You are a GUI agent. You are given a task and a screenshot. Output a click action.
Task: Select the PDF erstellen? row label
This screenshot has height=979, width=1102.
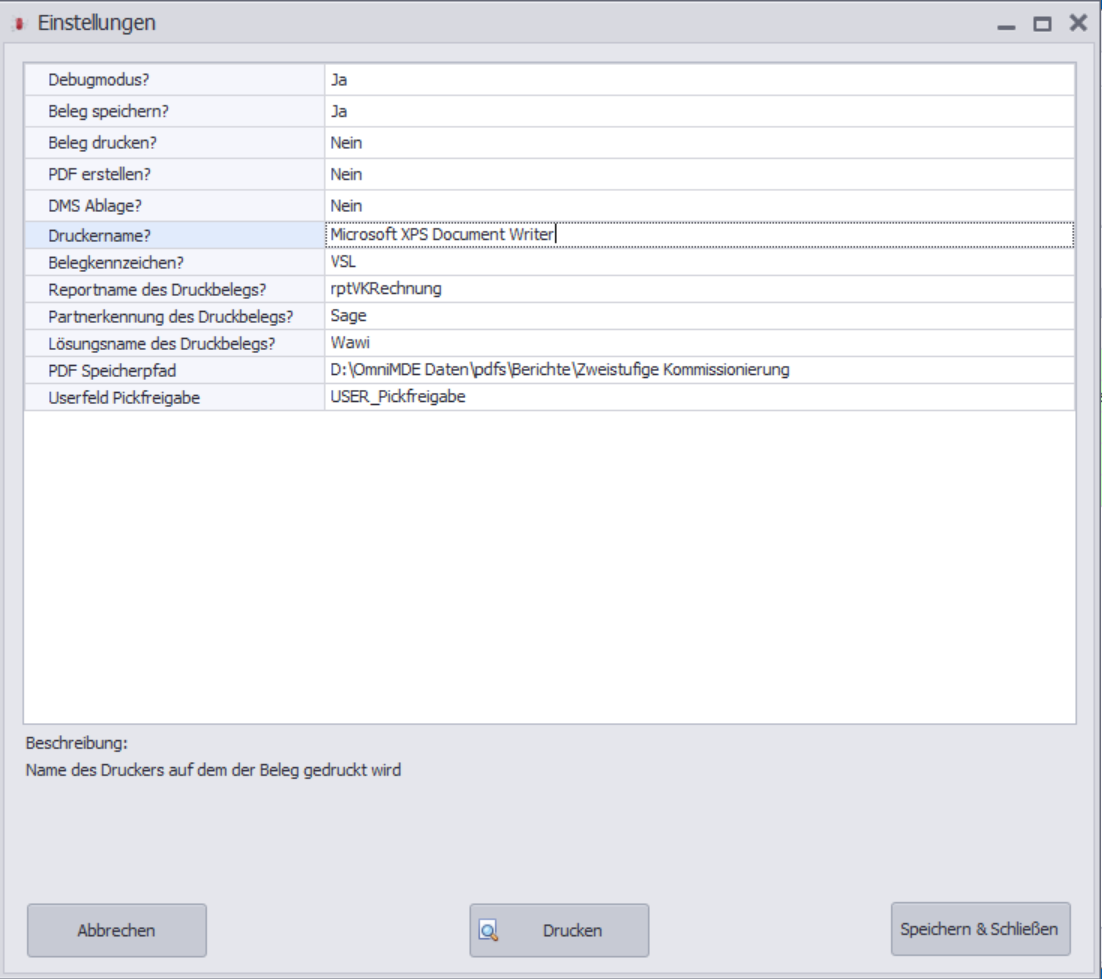pos(174,174)
